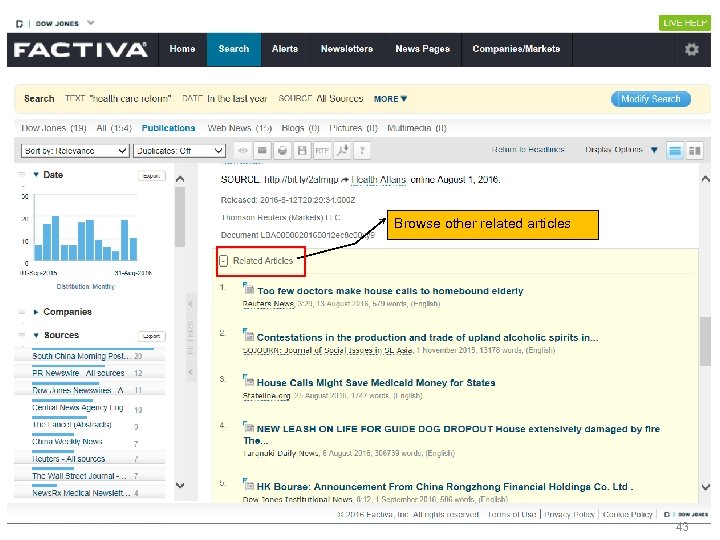This screenshot has width=720, height=540.
Task: Open the Newsletters tab
Action: [x=347, y=49]
